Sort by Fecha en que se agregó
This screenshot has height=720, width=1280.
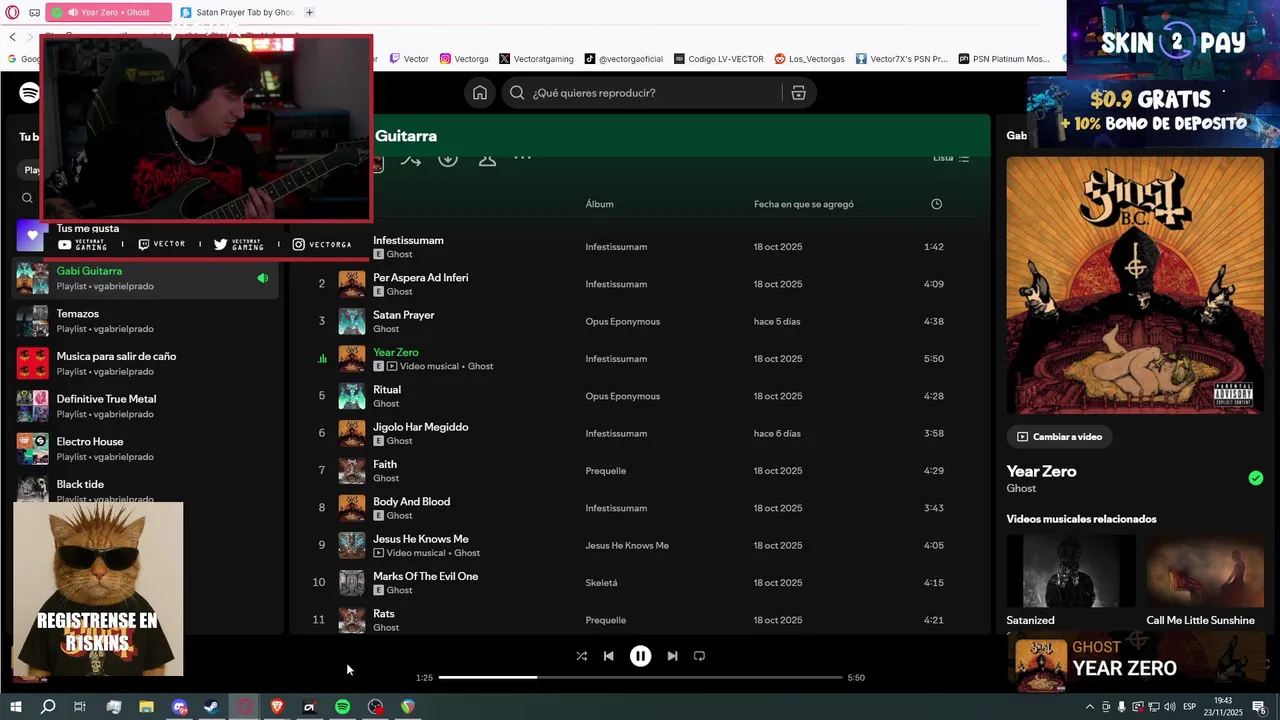(x=804, y=204)
